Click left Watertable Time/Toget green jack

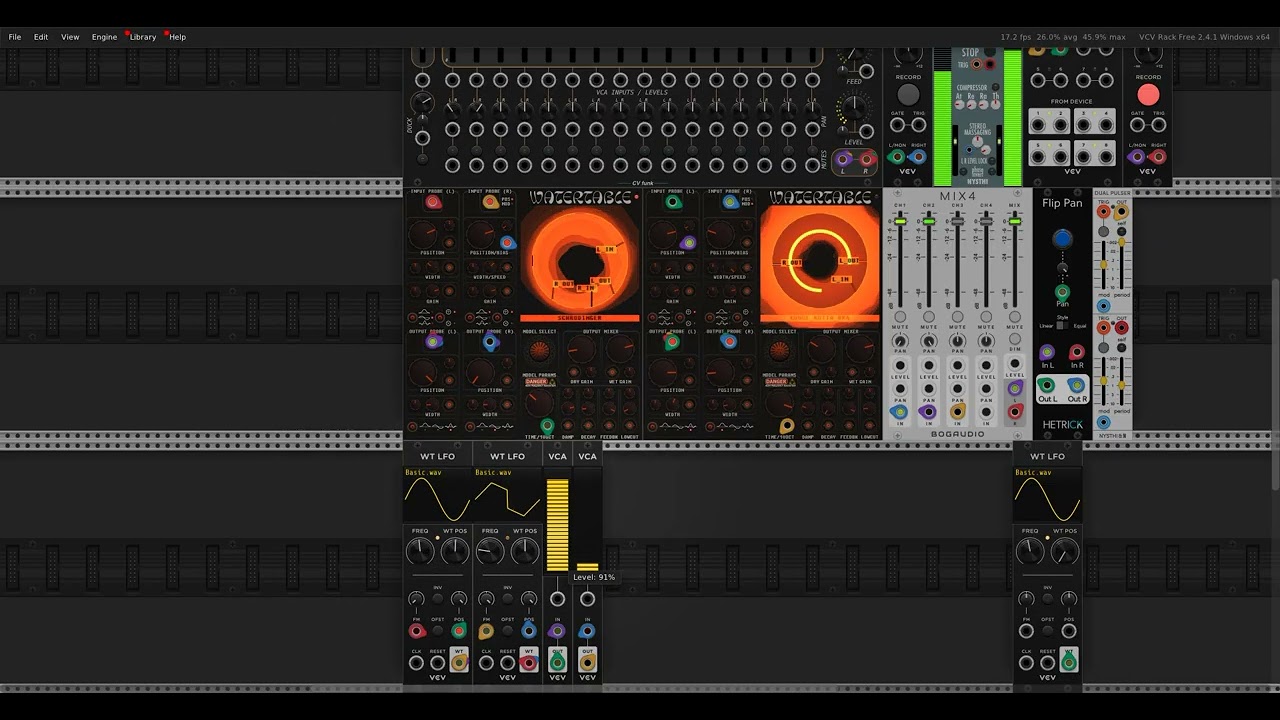(x=547, y=426)
